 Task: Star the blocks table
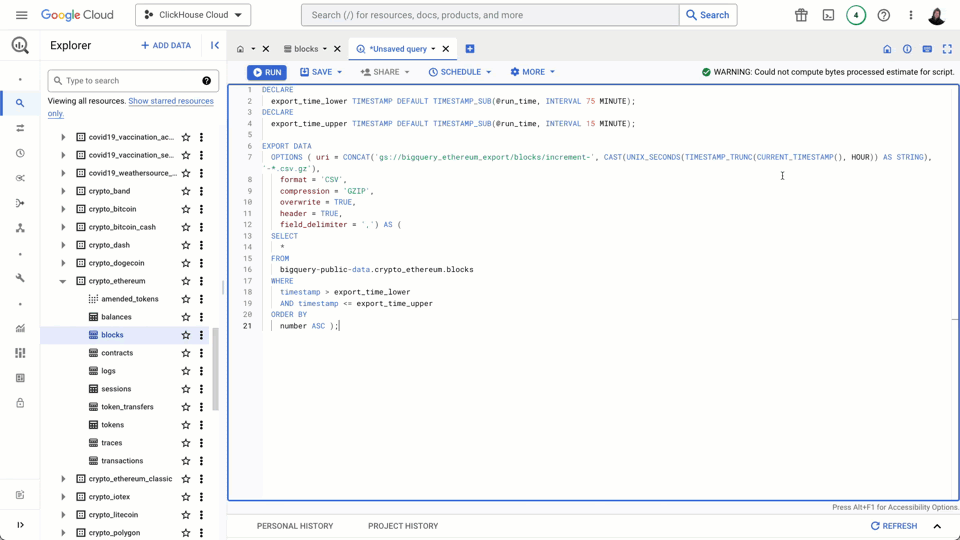[x=186, y=335]
